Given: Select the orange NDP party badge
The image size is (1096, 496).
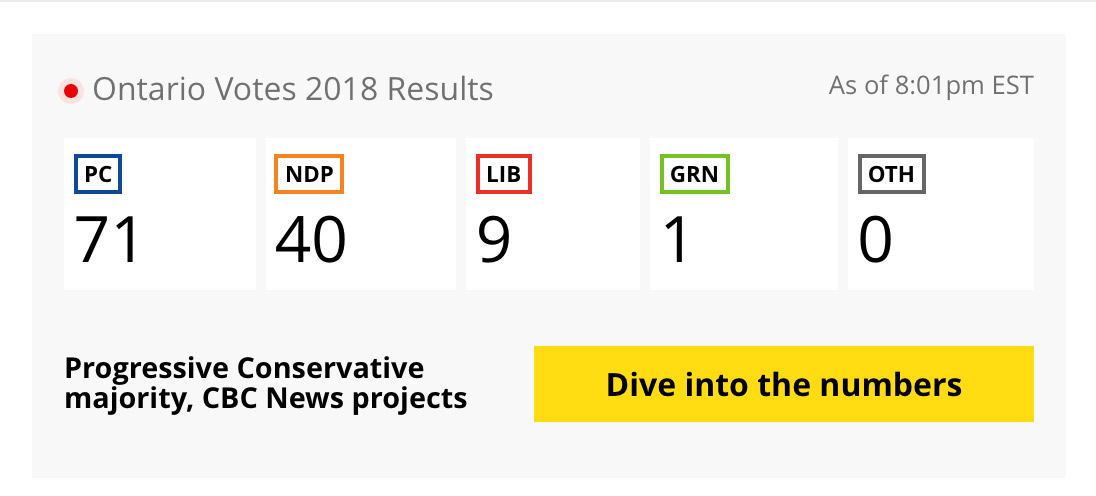Looking at the screenshot, I should pos(309,174).
